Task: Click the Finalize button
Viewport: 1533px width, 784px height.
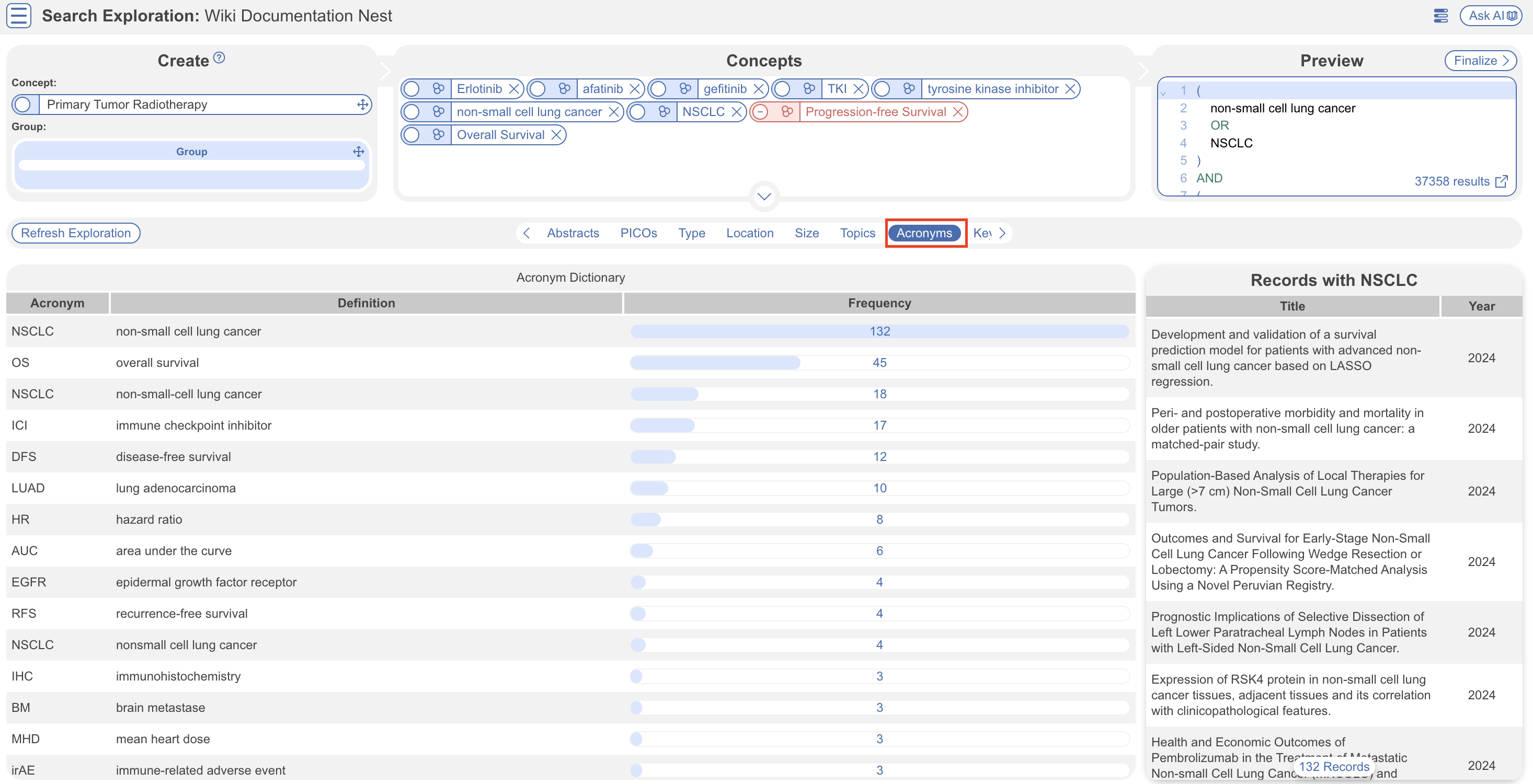Action: (x=1480, y=61)
